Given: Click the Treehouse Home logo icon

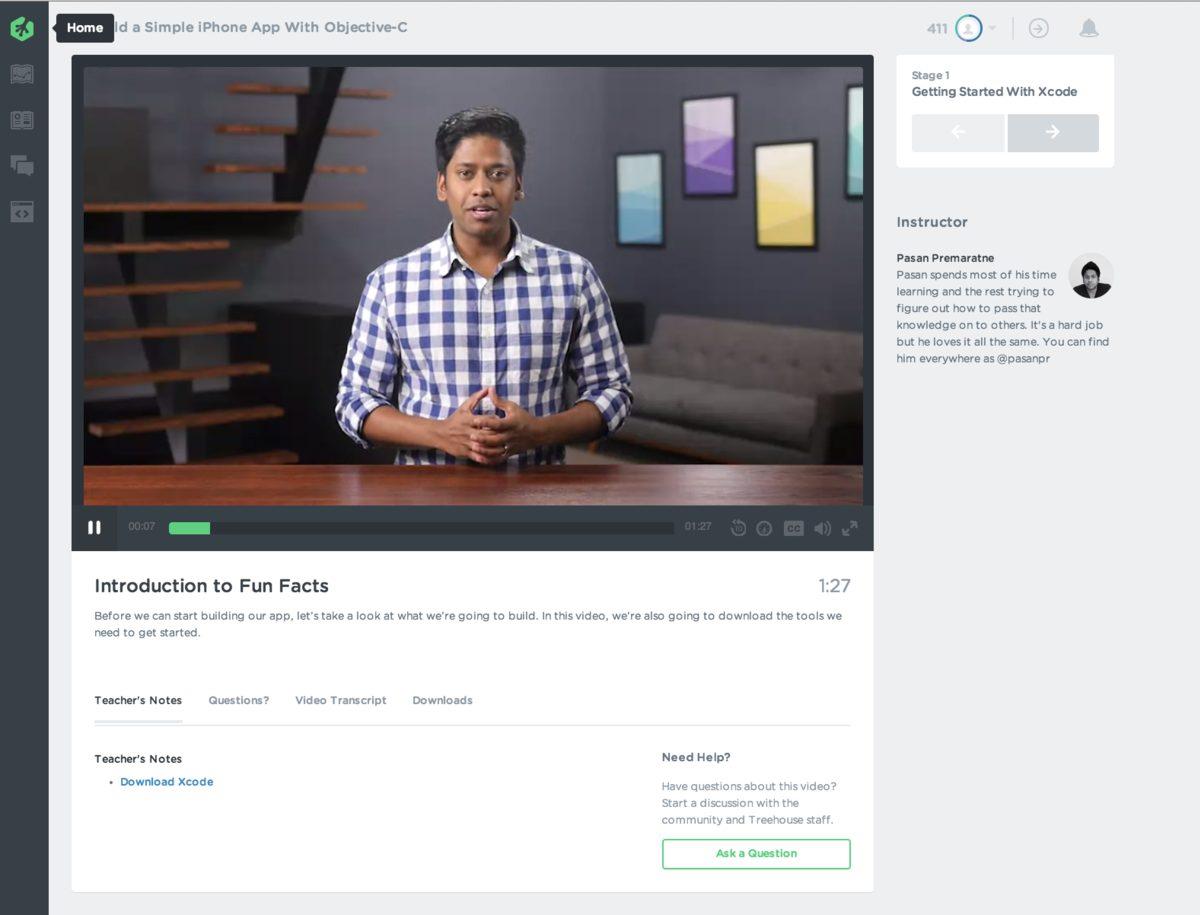Looking at the screenshot, I should coord(22,28).
